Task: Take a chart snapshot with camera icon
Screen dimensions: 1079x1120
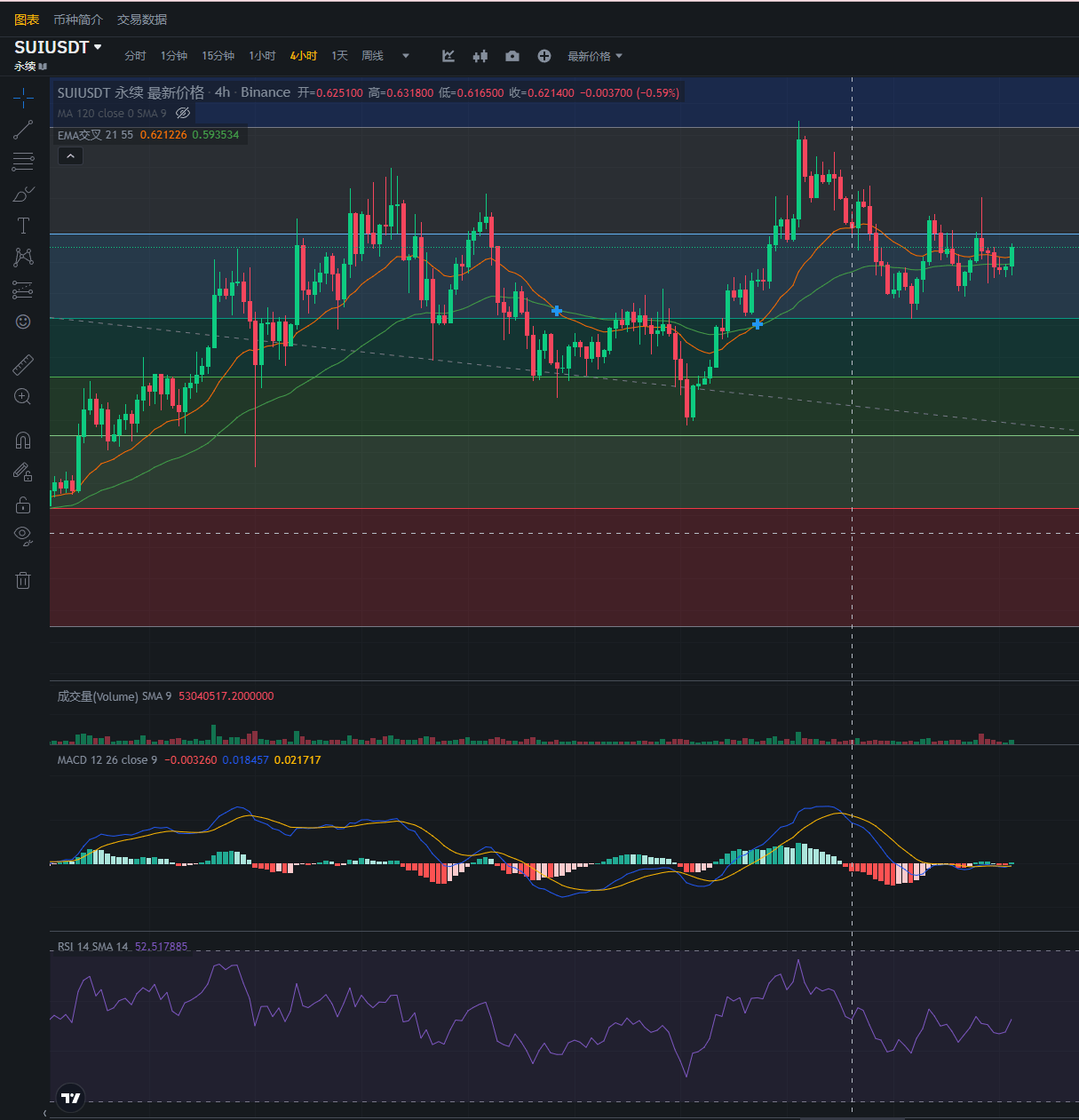Action: coord(512,56)
